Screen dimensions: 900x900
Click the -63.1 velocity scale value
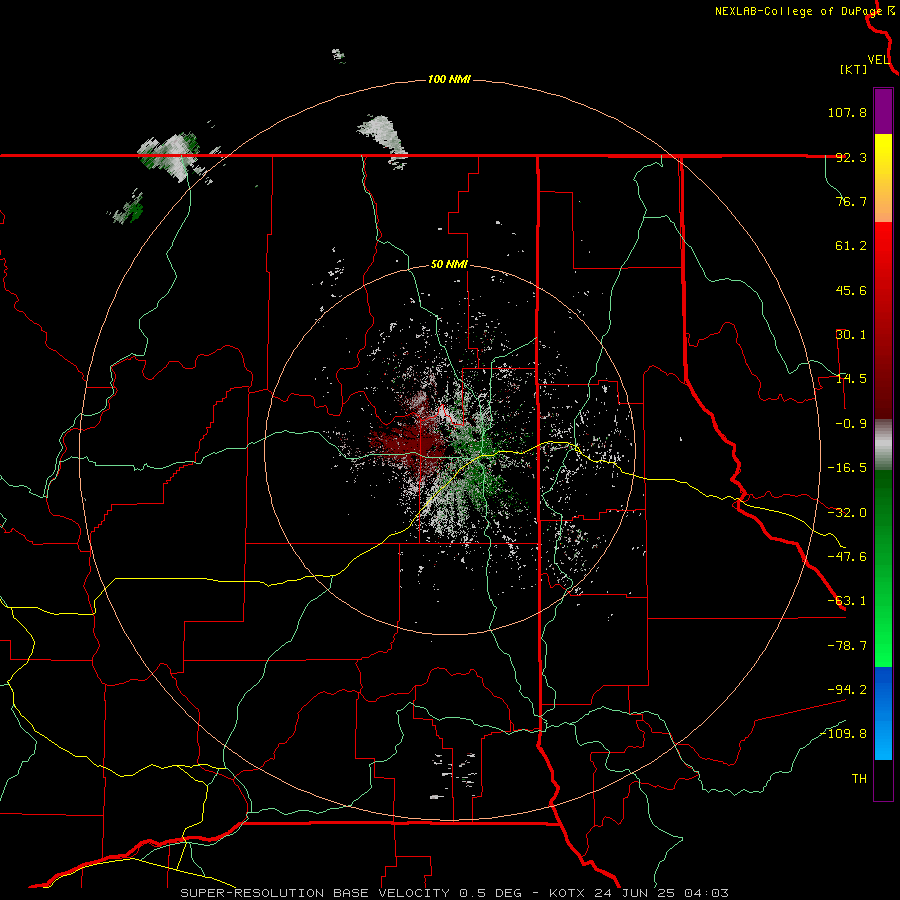click(x=847, y=601)
